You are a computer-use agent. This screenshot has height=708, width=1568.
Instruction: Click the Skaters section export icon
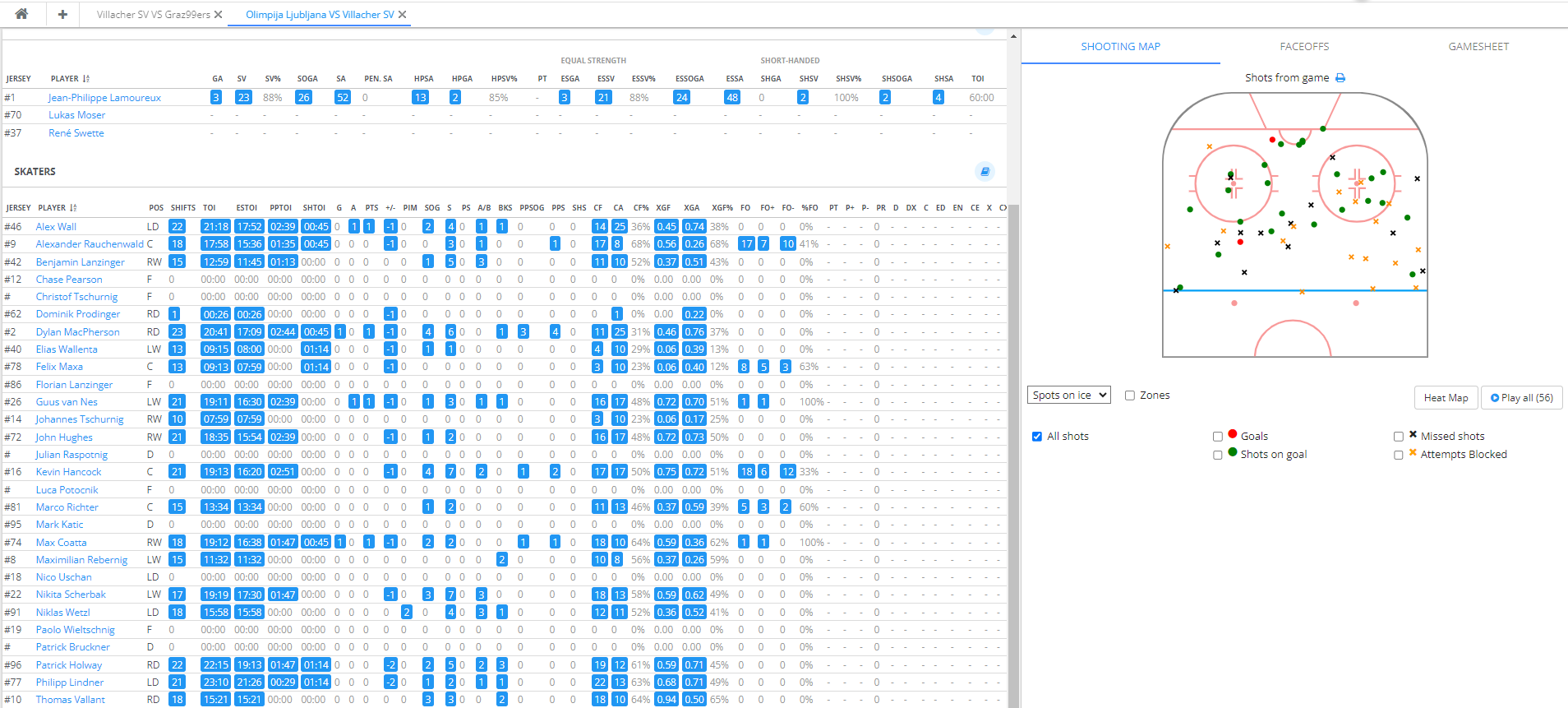[x=985, y=171]
